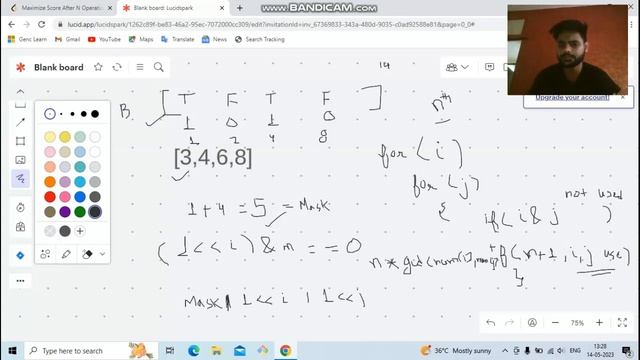The image size is (640, 360).
Task: Open the Windows Start menu
Action: [x=12, y=351]
